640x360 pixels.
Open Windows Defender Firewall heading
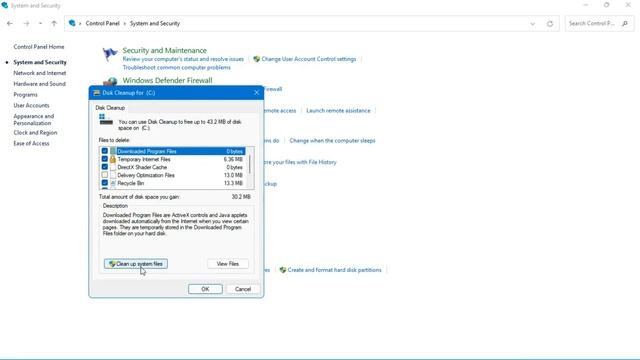point(167,80)
